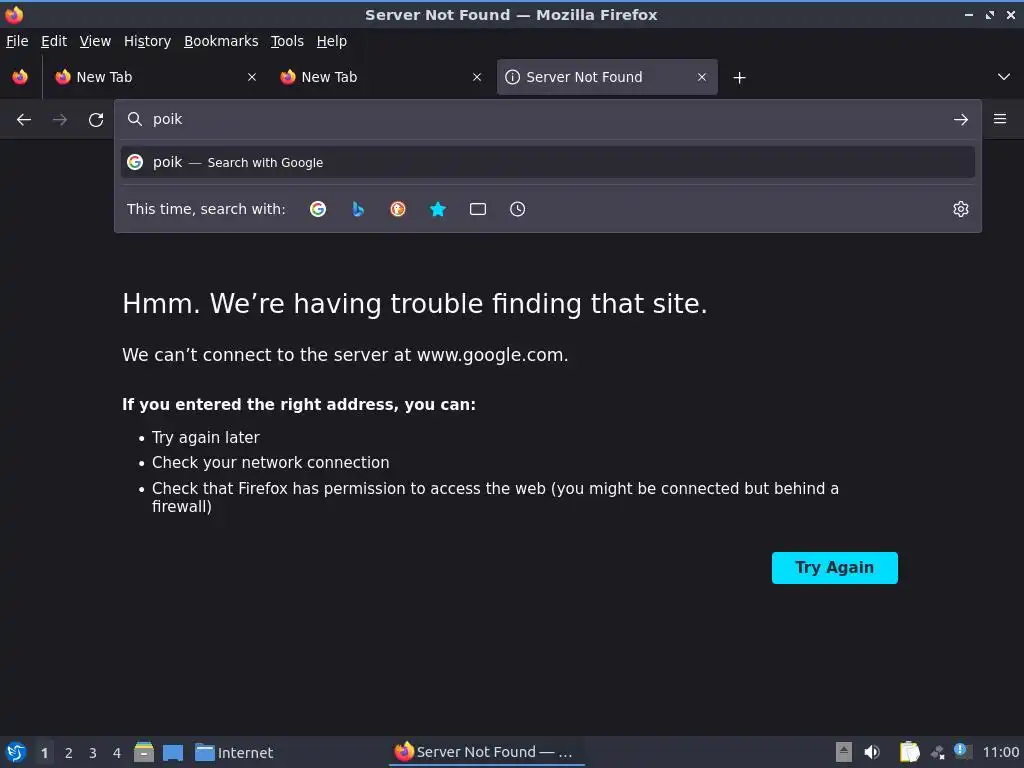This screenshot has width=1024, height=768.
Task: Open the Edit menu
Action: [54, 41]
